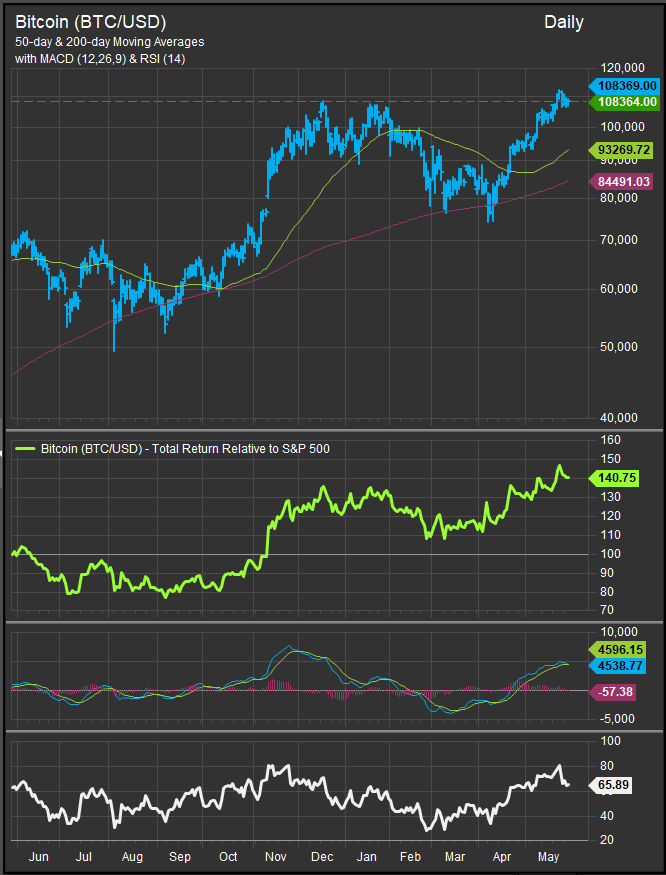The height and width of the screenshot is (875, 666).
Task: Click the 10,000 MACD axis label
Action: (617, 632)
